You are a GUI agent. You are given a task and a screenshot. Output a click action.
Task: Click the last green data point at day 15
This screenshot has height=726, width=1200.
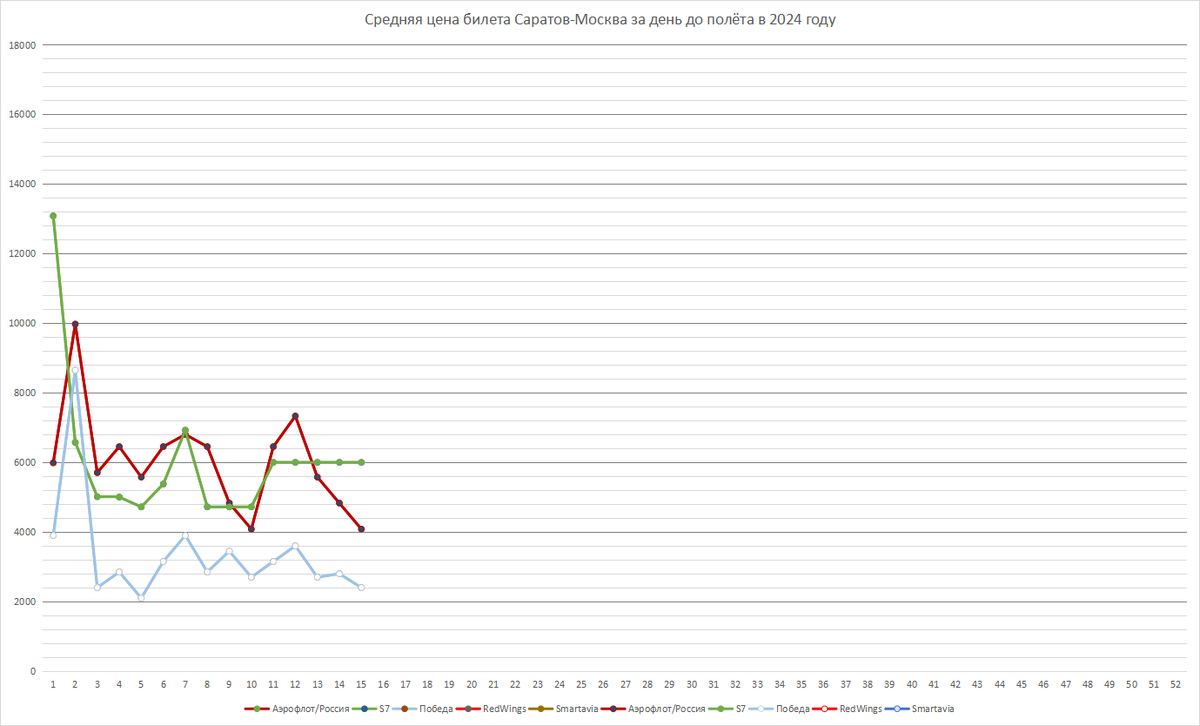361,462
